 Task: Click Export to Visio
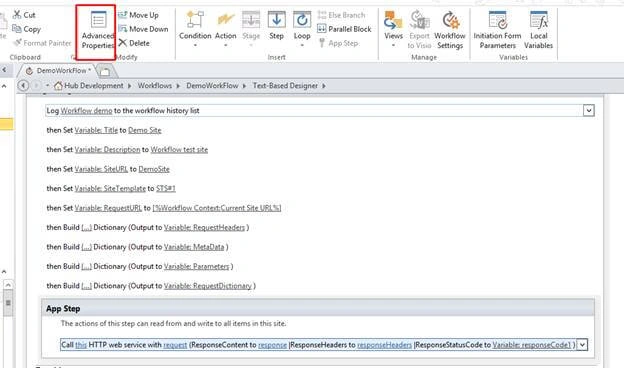point(419,30)
